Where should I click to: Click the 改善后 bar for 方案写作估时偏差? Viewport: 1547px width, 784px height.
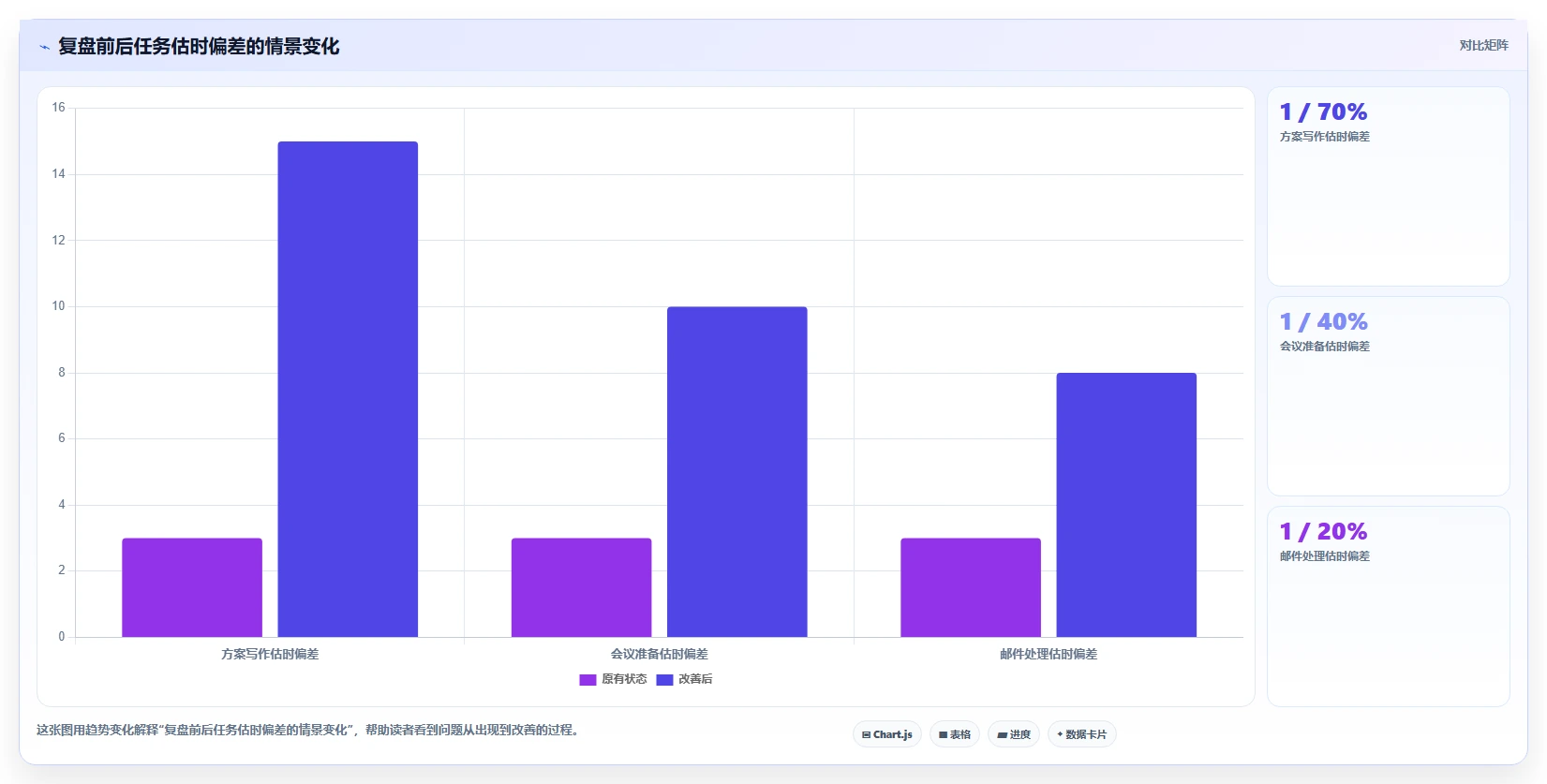(348, 390)
